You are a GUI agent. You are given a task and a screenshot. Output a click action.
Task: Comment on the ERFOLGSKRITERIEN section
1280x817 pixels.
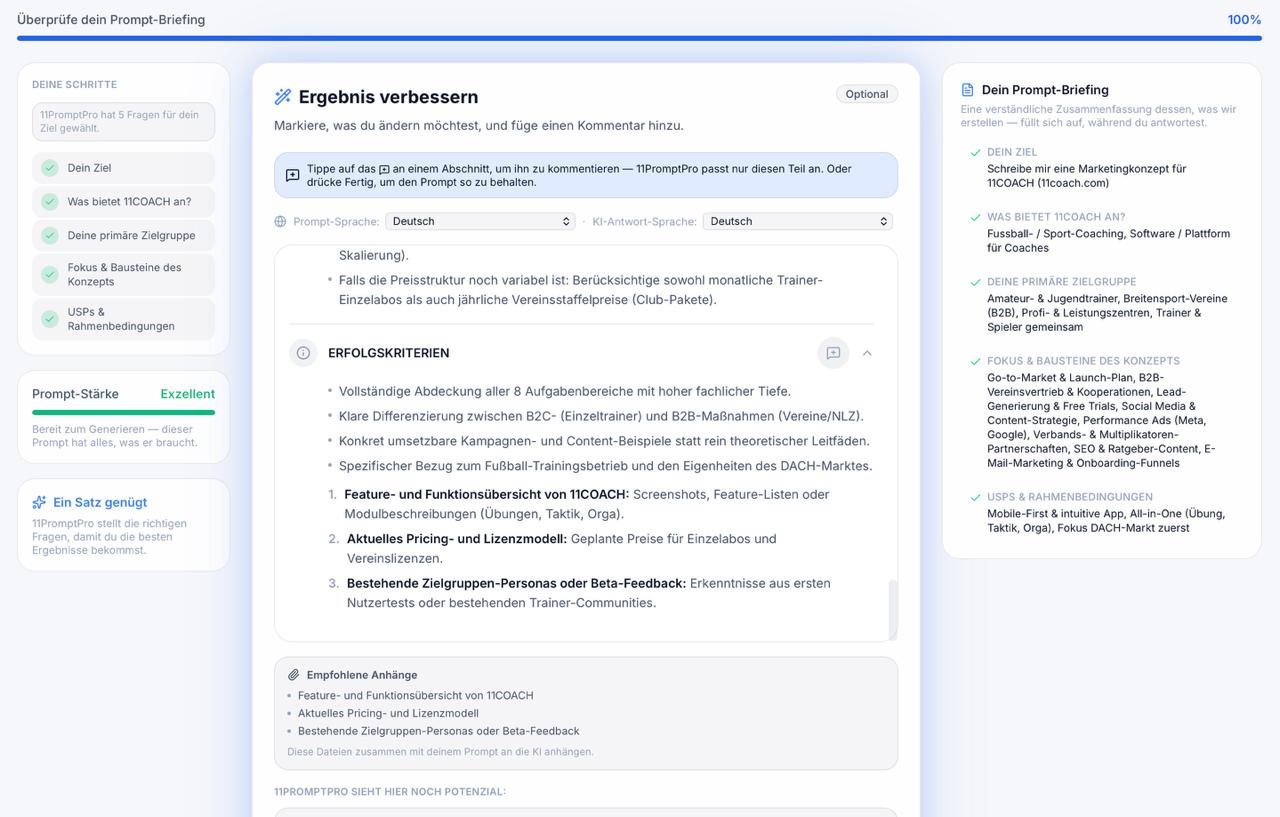coord(833,353)
